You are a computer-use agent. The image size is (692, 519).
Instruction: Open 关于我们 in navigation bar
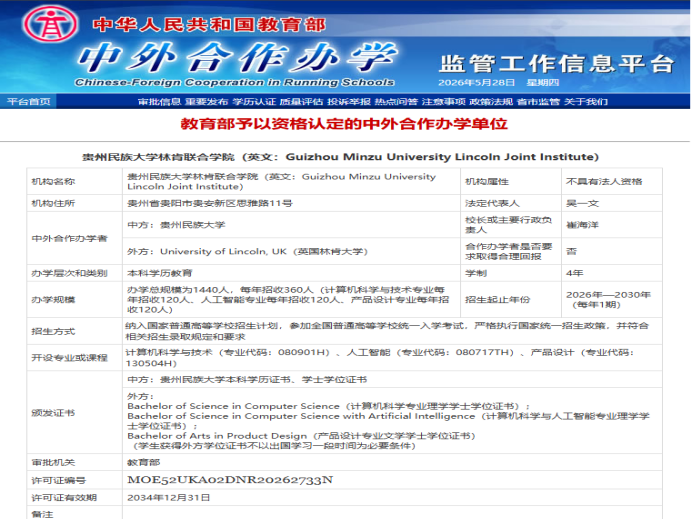point(586,102)
